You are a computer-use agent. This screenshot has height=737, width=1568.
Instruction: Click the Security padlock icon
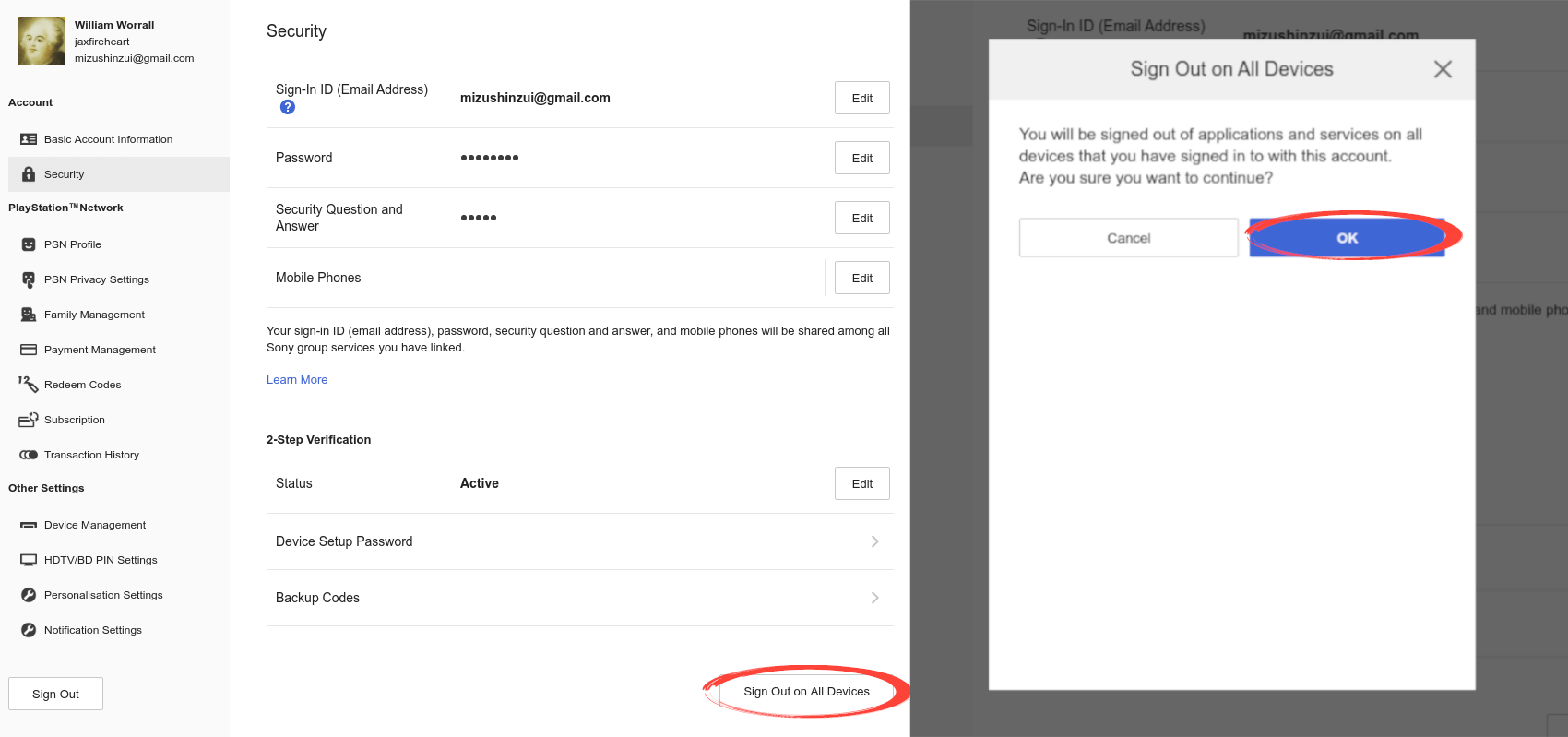(x=29, y=174)
